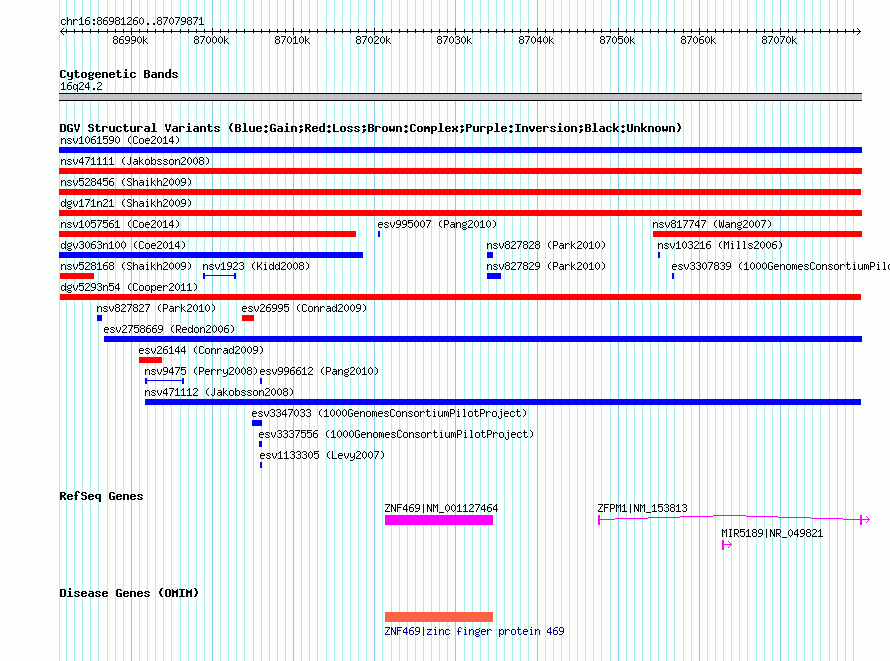This screenshot has width=890, height=661.
Task: Click the esv26995 red loss bar
Action: [247, 318]
